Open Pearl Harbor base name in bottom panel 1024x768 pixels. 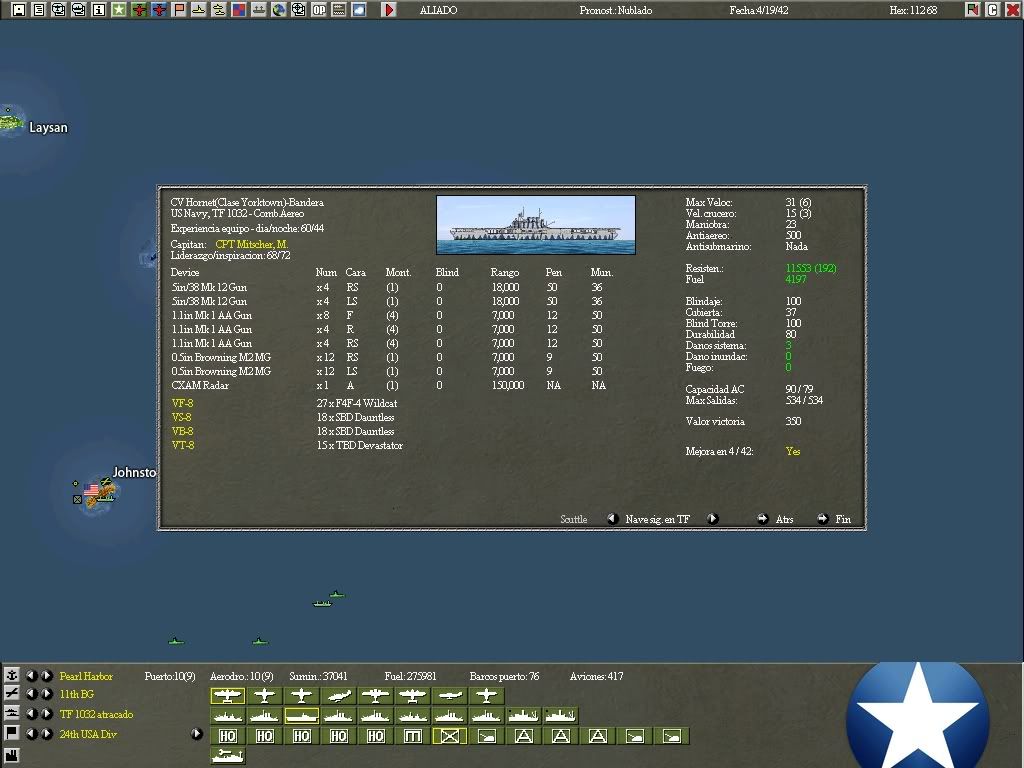[86, 676]
